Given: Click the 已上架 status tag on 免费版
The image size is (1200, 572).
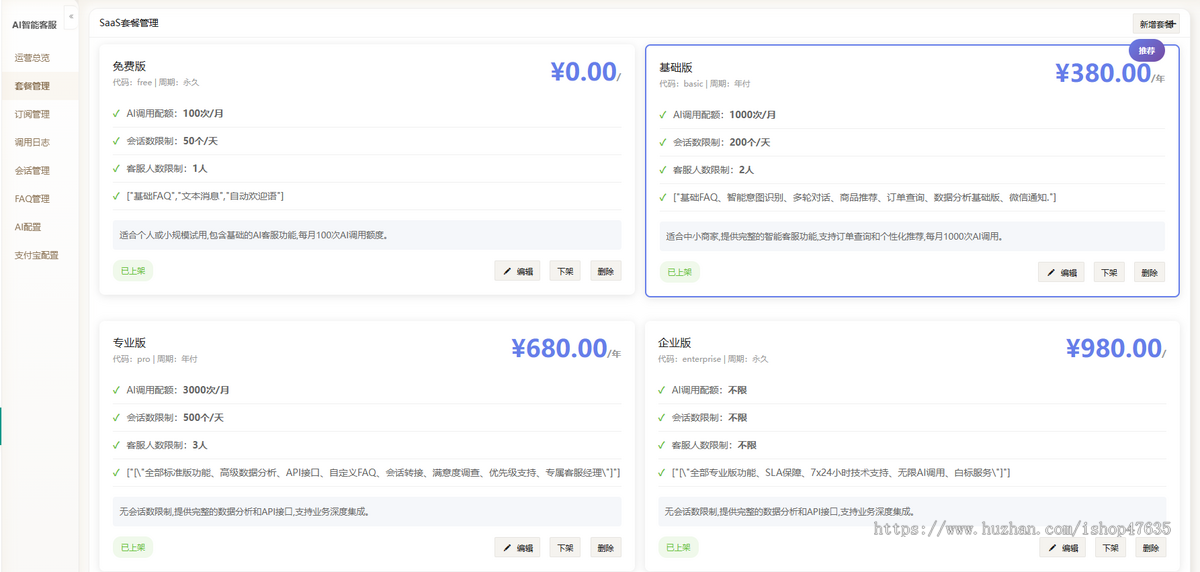Looking at the screenshot, I should [x=133, y=271].
